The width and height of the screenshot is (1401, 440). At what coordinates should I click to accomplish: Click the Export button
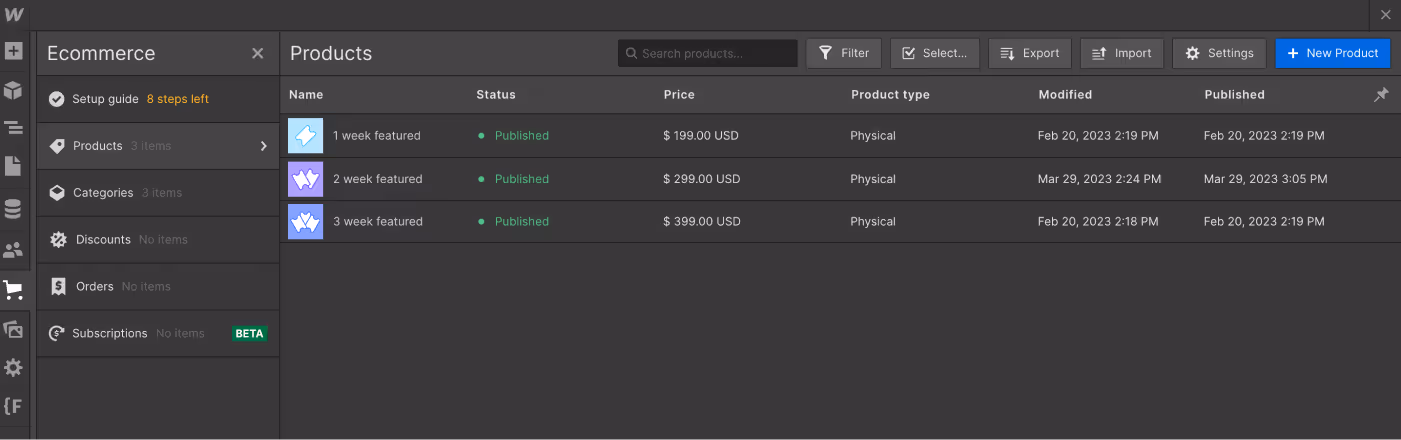[1029, 53]
